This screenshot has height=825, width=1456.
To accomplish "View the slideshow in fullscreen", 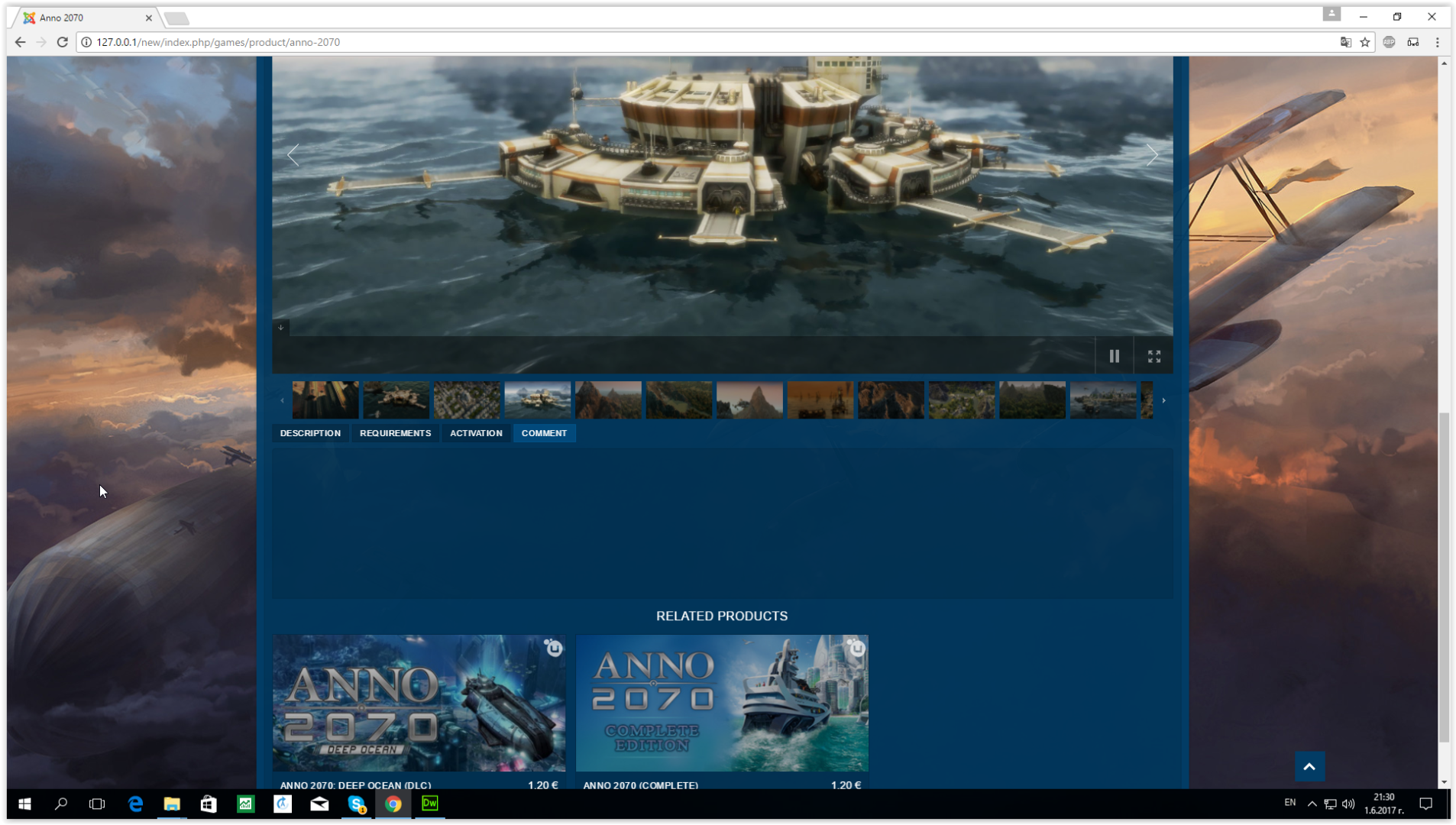I will pyautogui.click(x=1154, y=356).
